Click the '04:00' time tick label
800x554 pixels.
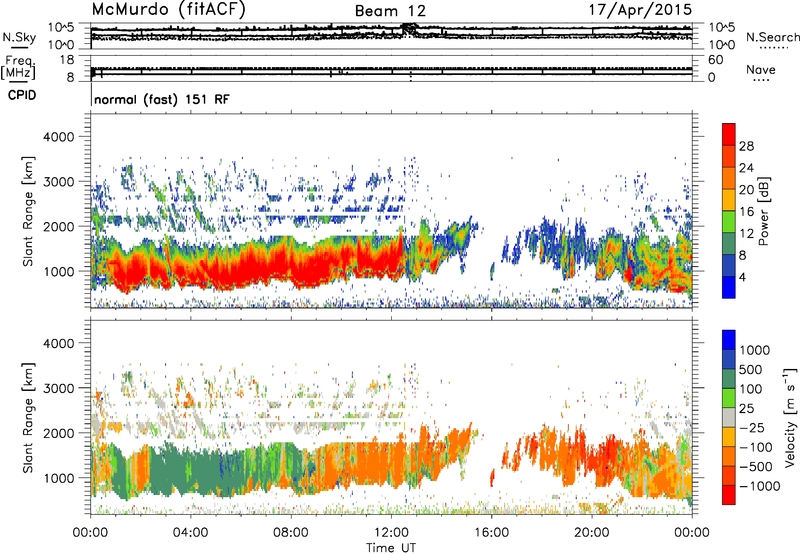(191, 533)
